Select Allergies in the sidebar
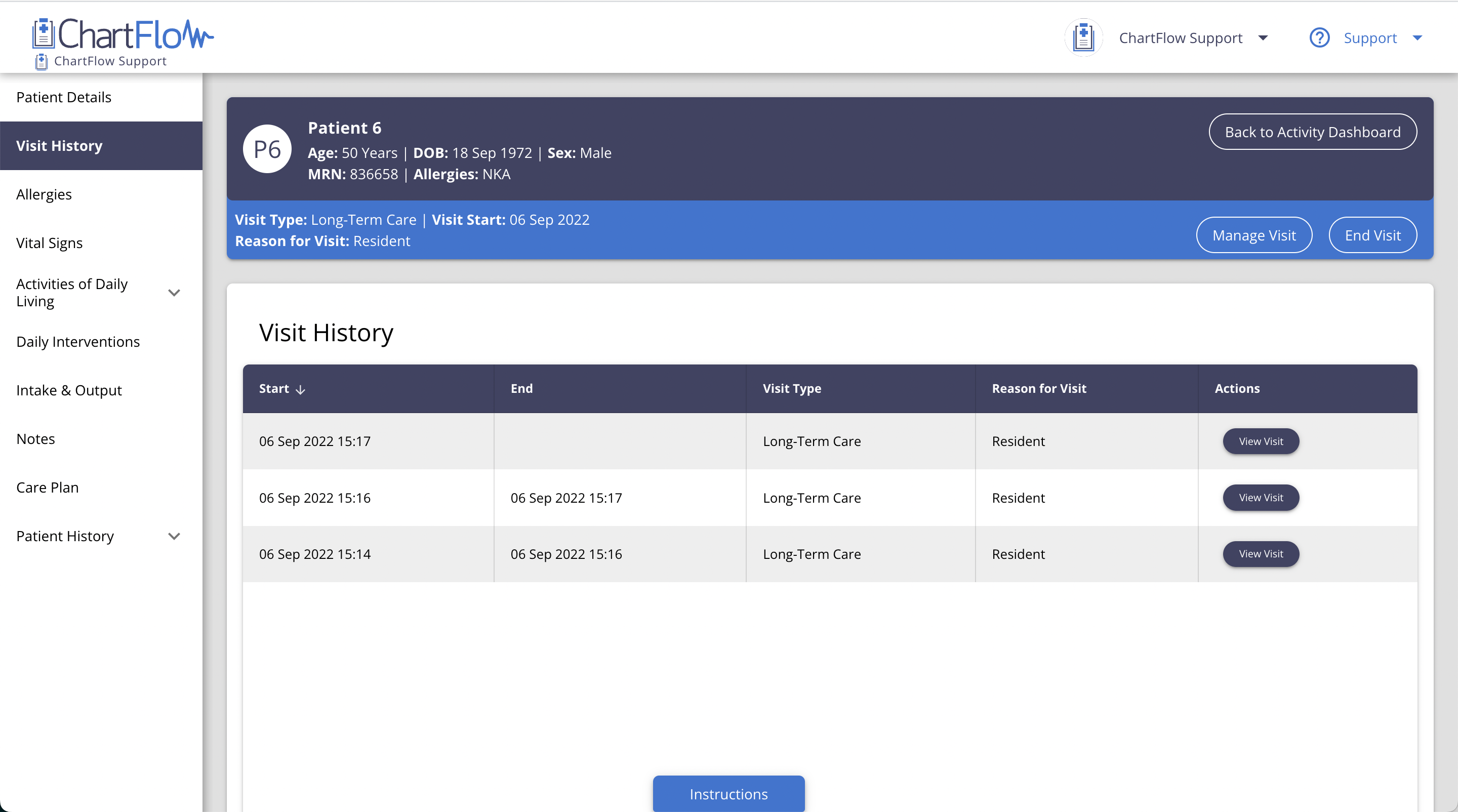 [x=44, y=194]
